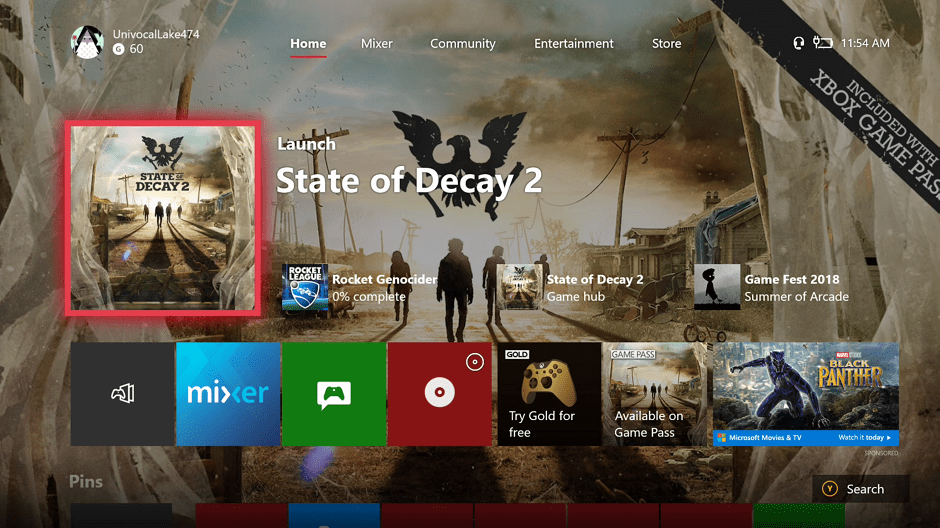940x528 pixels.
Task: Open the My games & apps tile
Action: click(122, 394)
